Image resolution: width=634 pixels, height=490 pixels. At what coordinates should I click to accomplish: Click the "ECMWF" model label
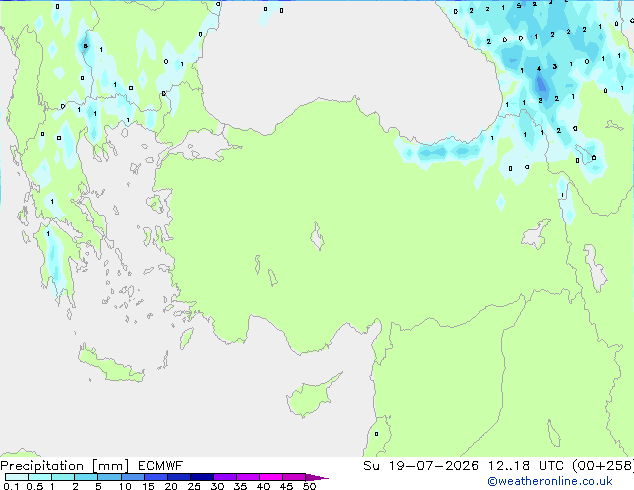coord(161,466)
